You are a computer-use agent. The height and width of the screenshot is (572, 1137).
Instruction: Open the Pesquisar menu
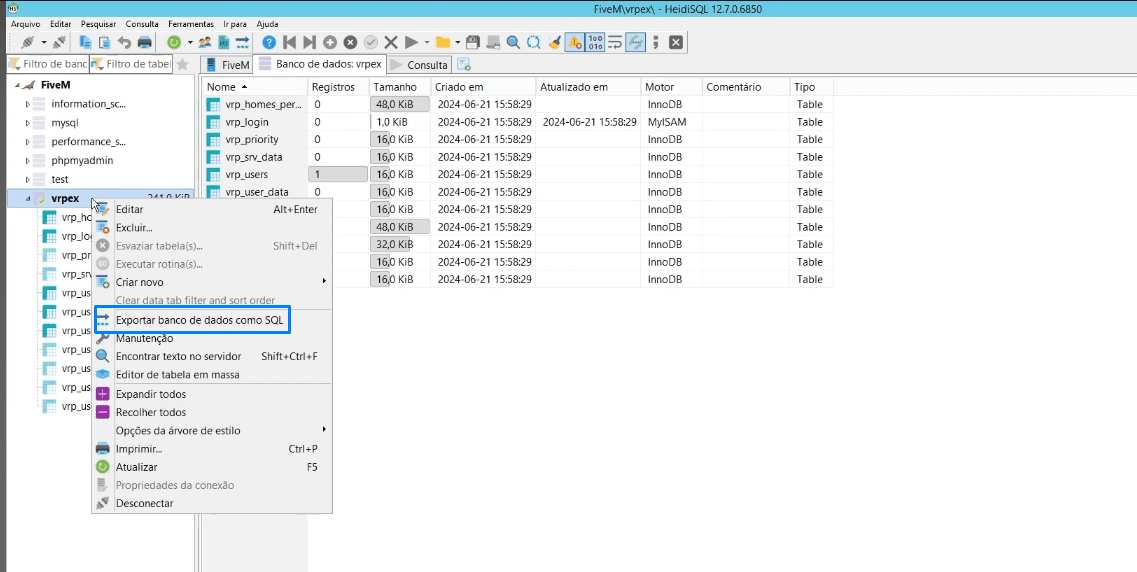tap(98, 24)
